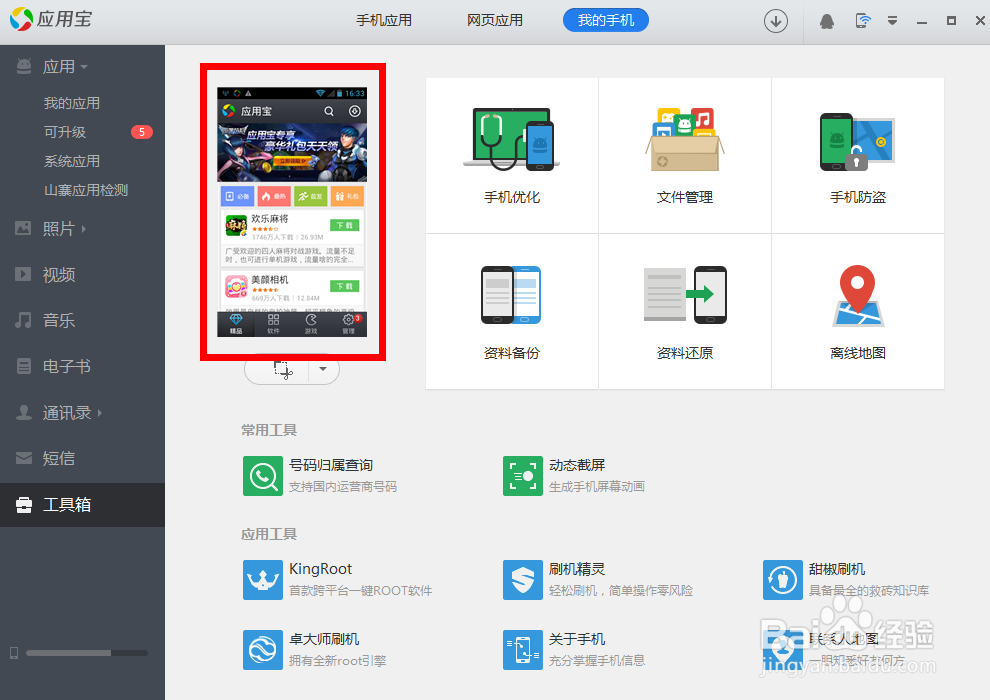The height and width of the screenshot is (700, 990).
Task: Click the phone screen preview thumbnail
Action: (292, 212)
